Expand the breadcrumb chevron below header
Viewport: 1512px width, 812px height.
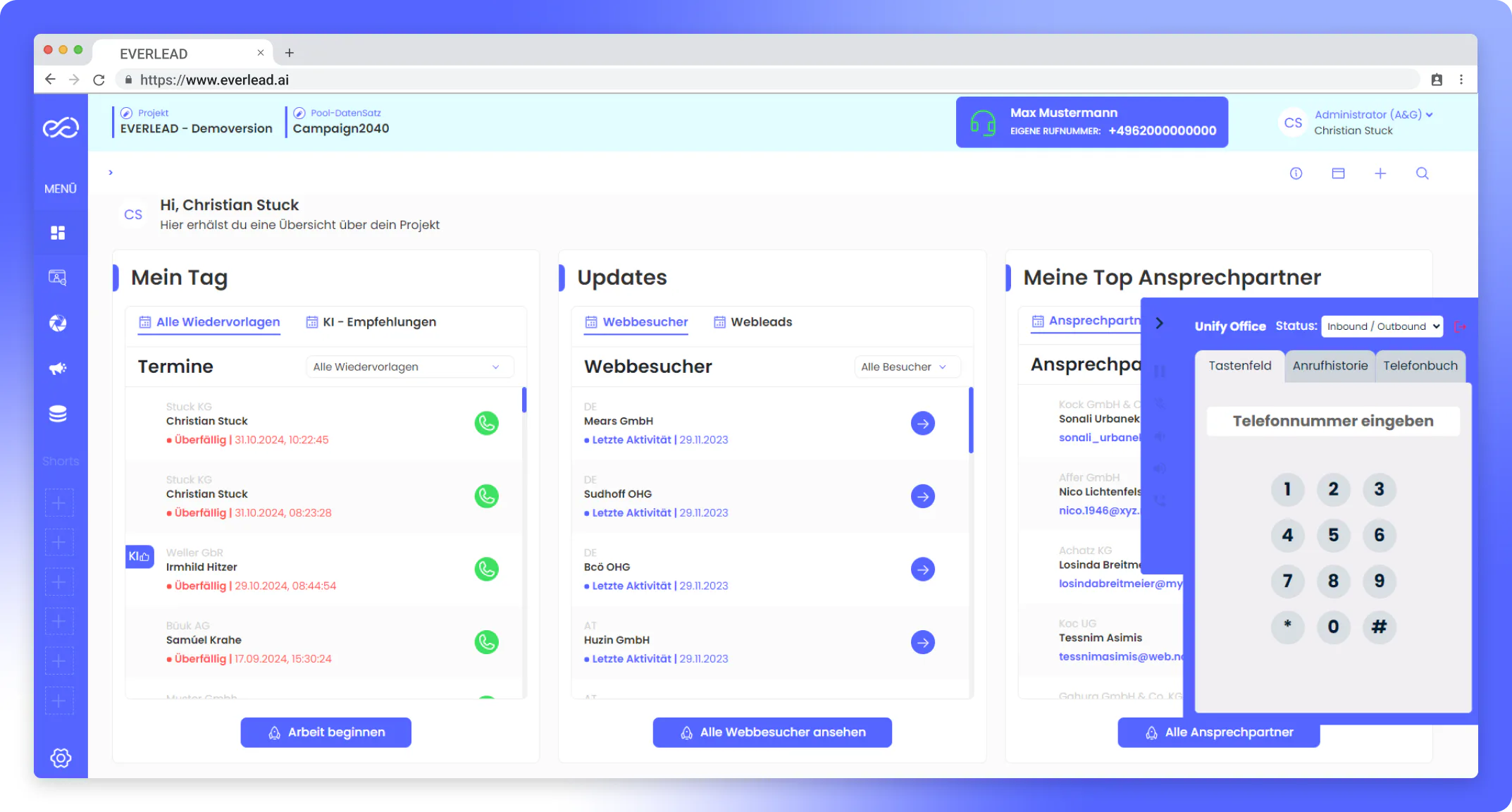[x=111, y=173]
